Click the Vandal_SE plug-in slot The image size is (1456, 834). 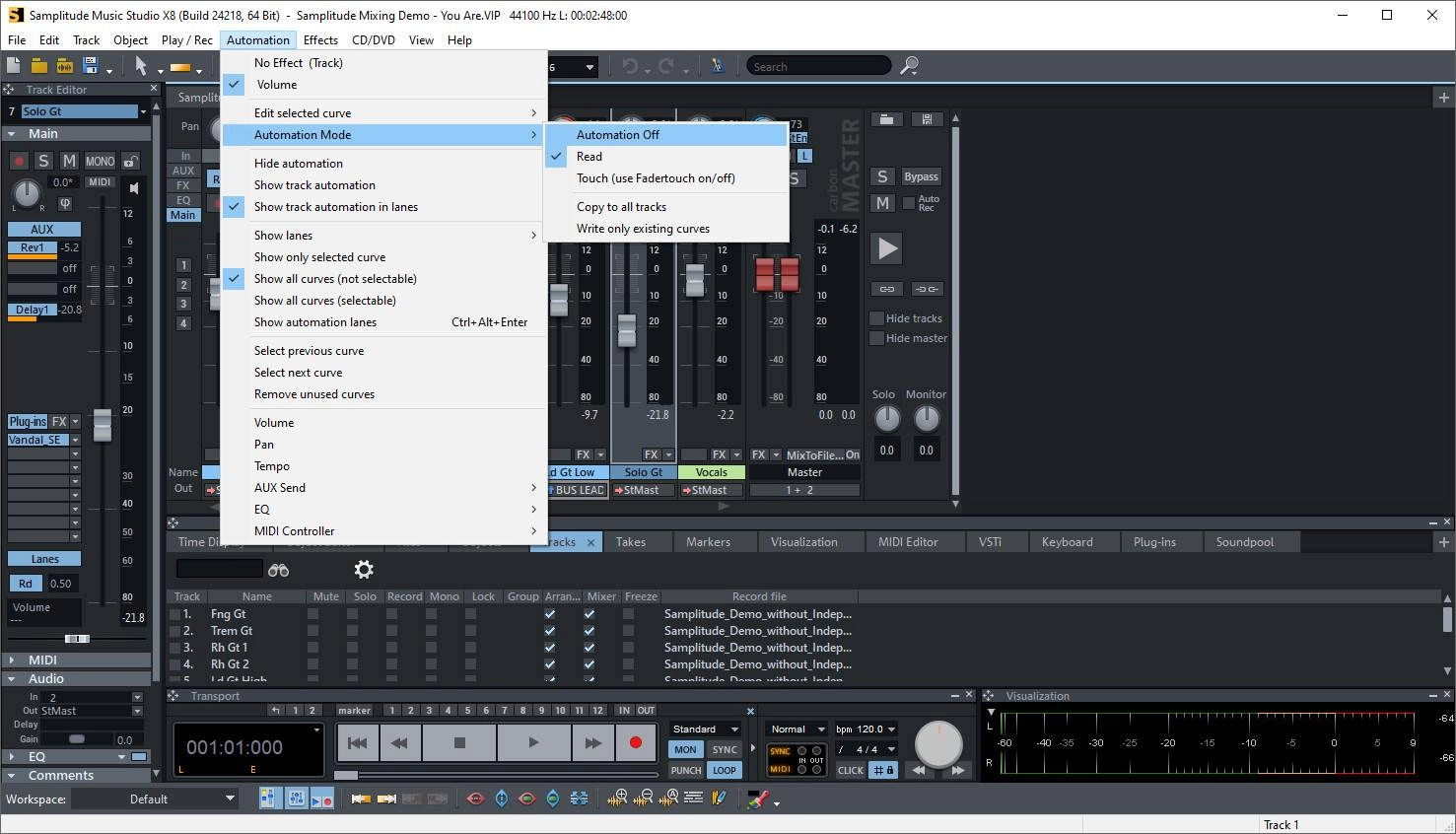[x=37, y=440]
